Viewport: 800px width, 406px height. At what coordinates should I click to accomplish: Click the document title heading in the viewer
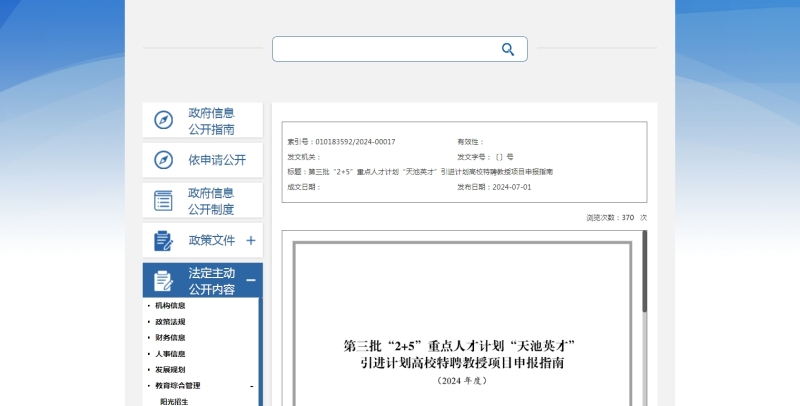(460, 354)
